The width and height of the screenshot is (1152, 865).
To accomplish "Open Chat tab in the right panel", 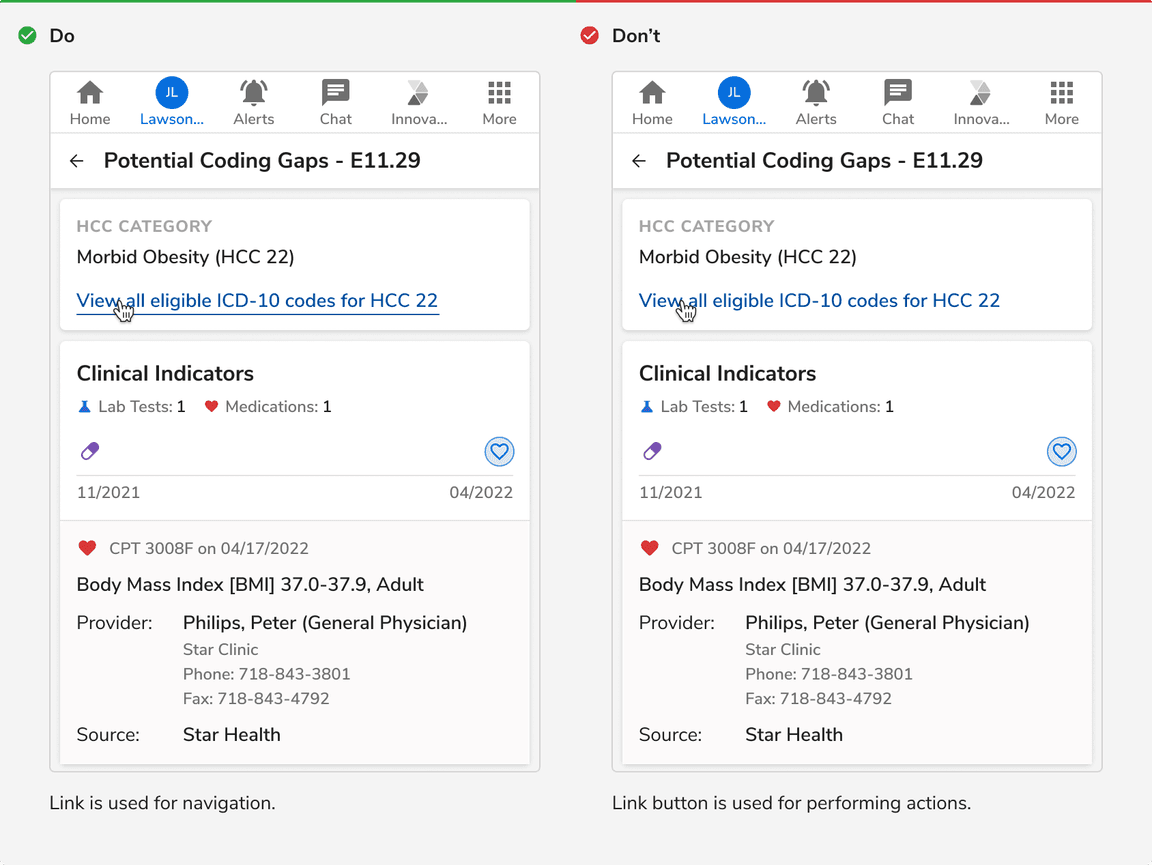I will coord(898,103).
